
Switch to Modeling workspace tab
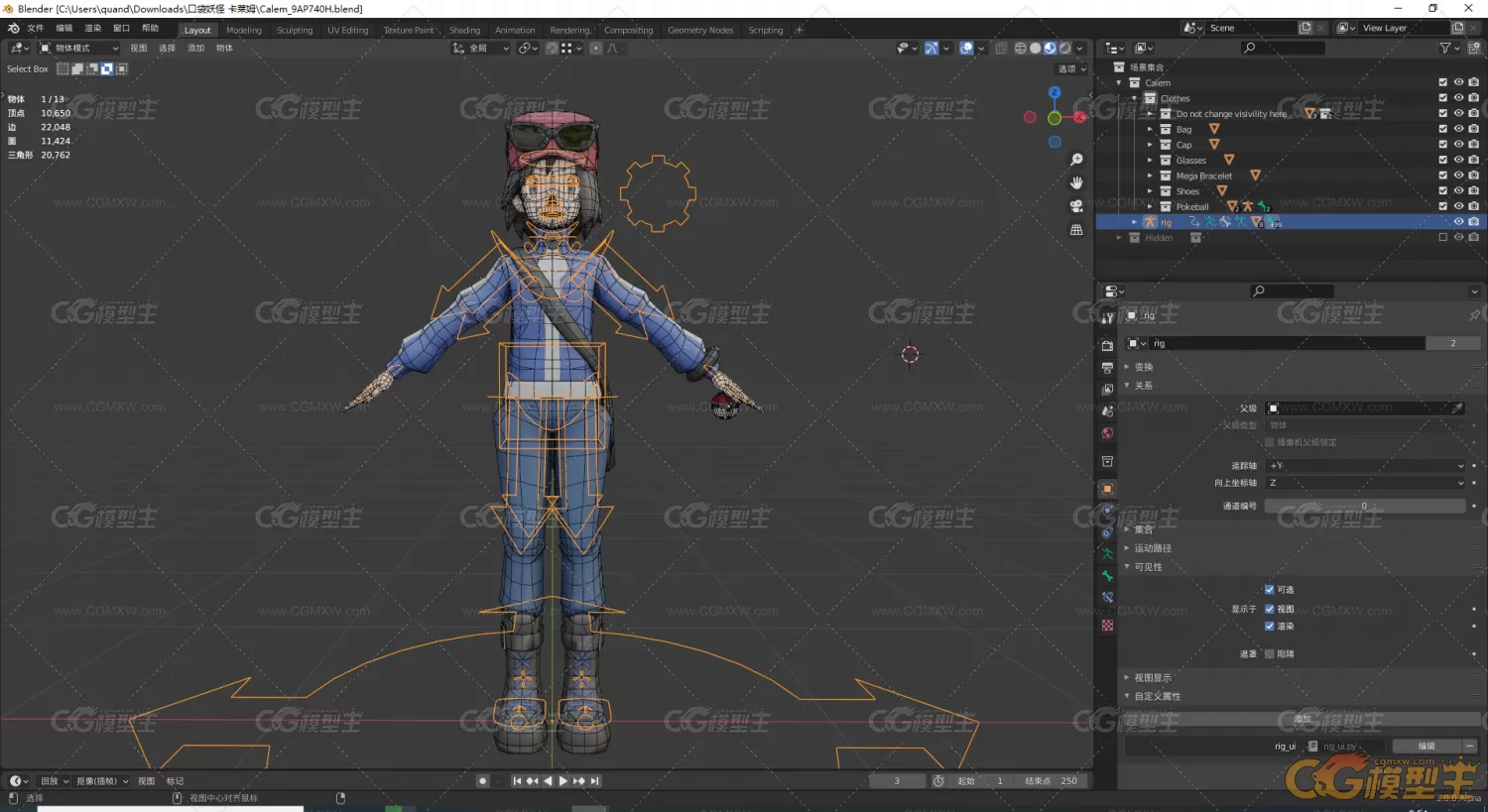coord(244,30)
